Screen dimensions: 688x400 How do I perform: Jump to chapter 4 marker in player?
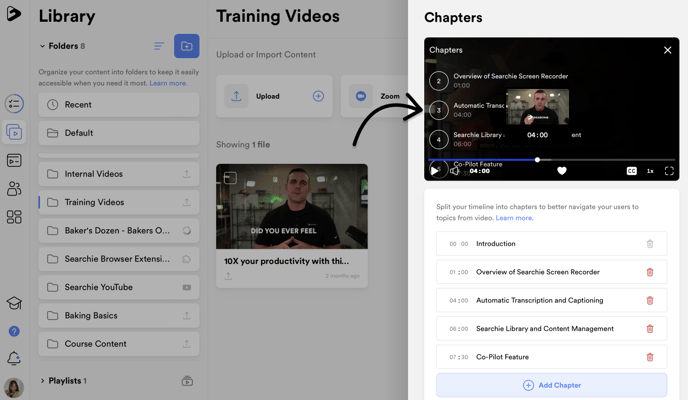pyautogui.click(x=438, y=139)
